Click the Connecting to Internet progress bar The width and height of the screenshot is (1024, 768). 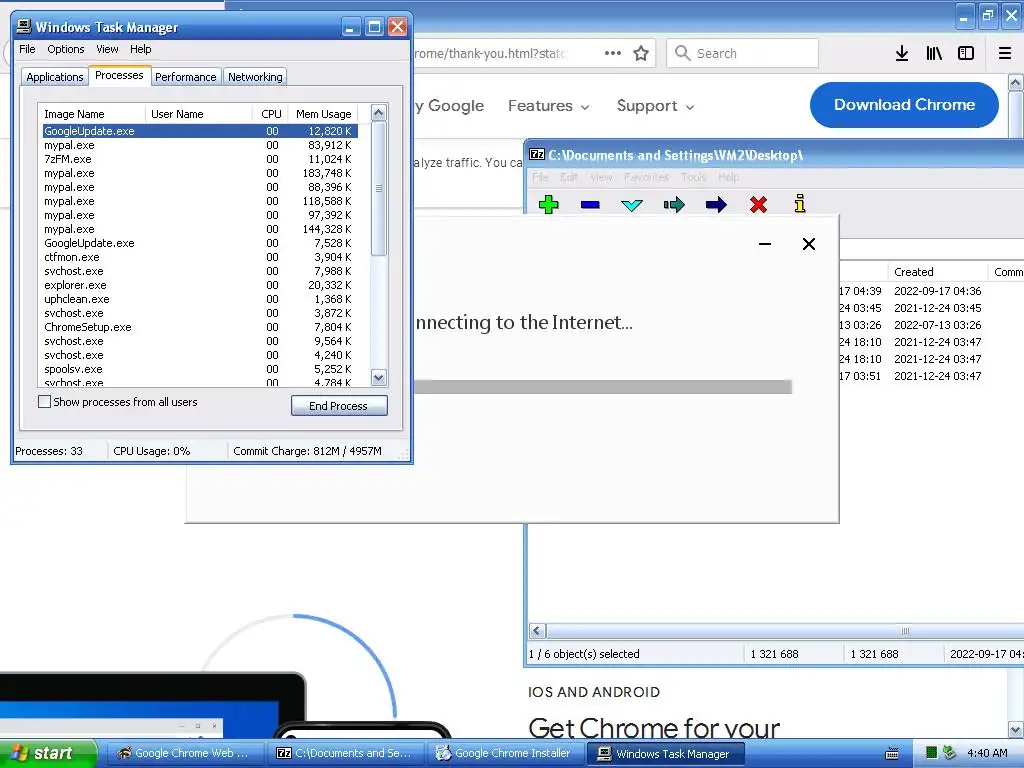tap(603, 387)
